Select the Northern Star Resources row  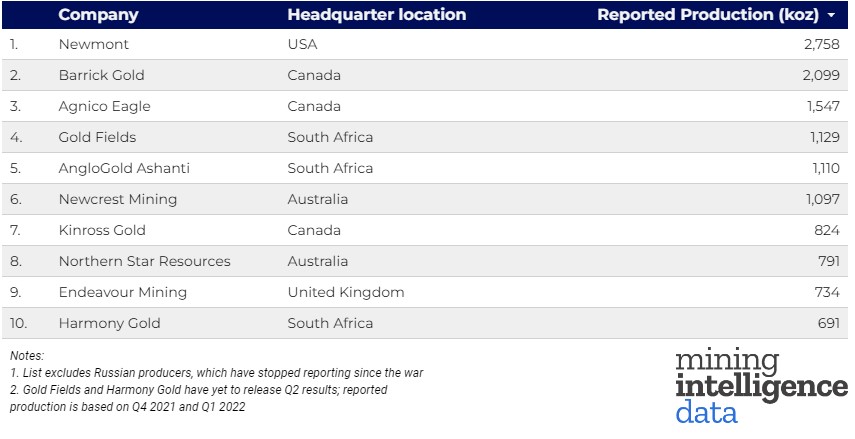pyautogui.click(x=144, y=261)
